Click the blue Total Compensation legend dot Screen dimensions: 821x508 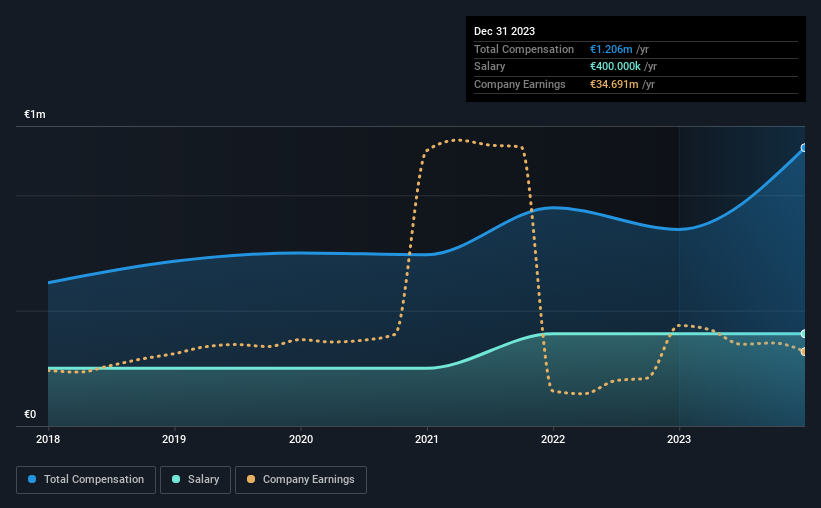[32, 479]
